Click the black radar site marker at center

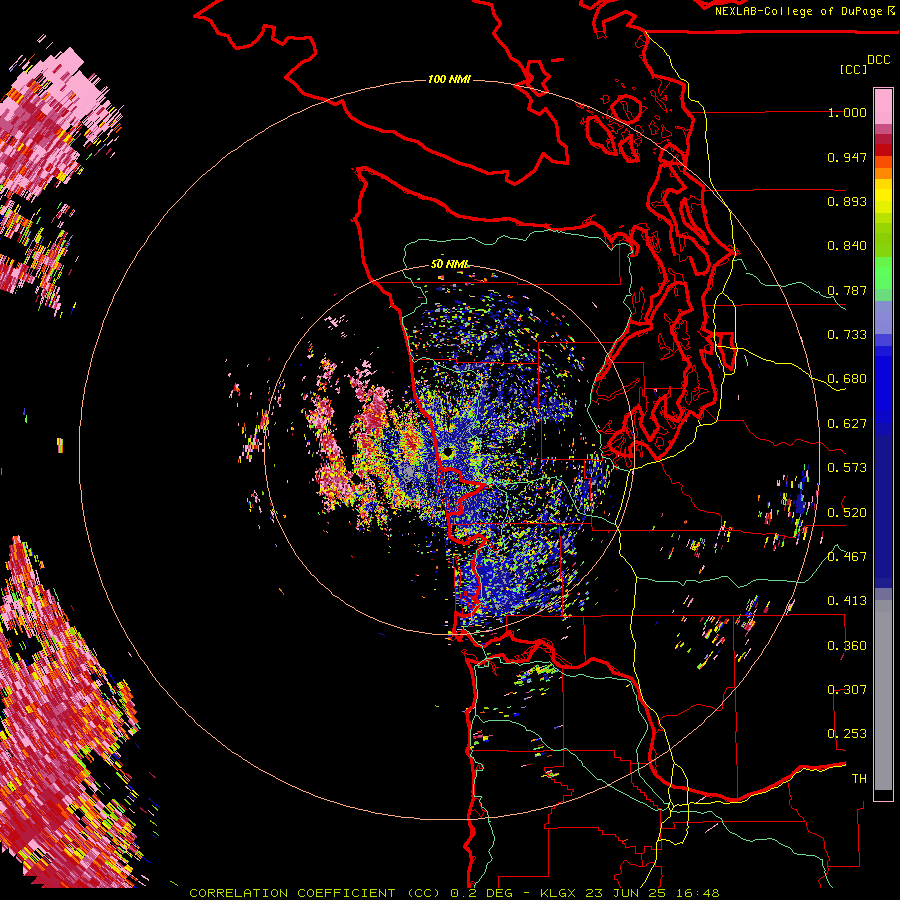pos(448,453)
